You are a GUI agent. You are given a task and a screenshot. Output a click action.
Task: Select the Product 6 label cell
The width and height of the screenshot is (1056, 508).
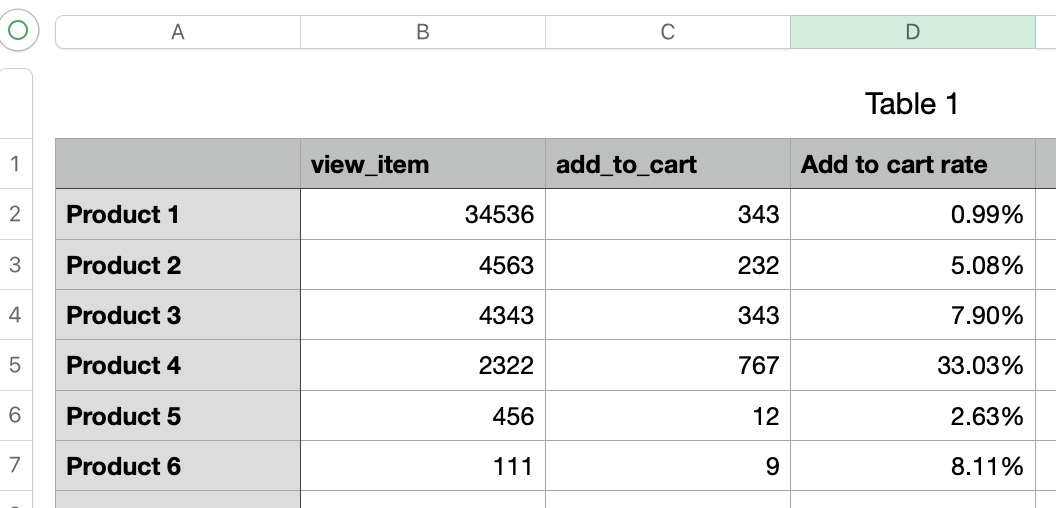point(178,466)
